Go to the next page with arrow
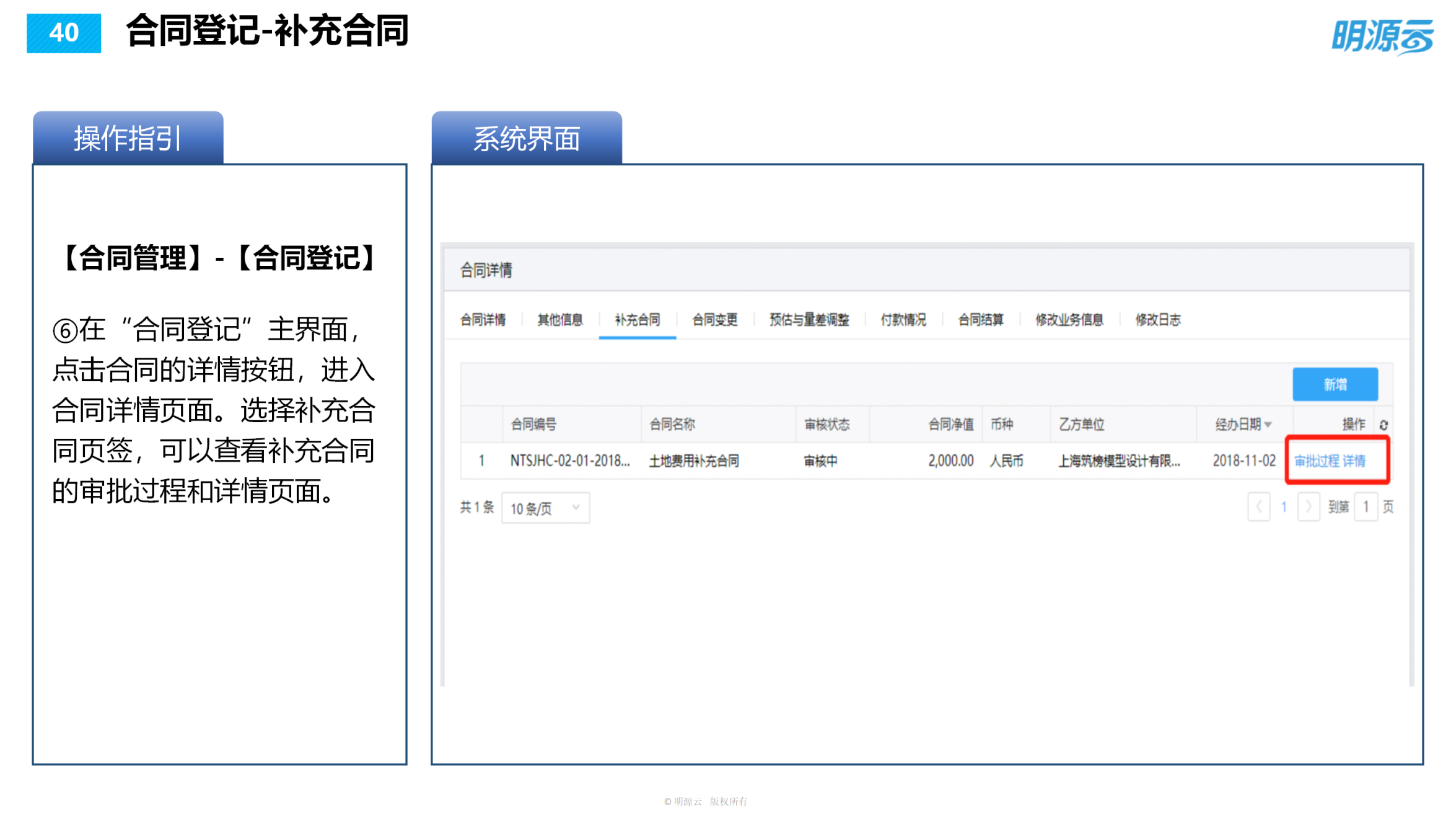The width and height of the screenshot is (1456, 817). [1309, 507]
